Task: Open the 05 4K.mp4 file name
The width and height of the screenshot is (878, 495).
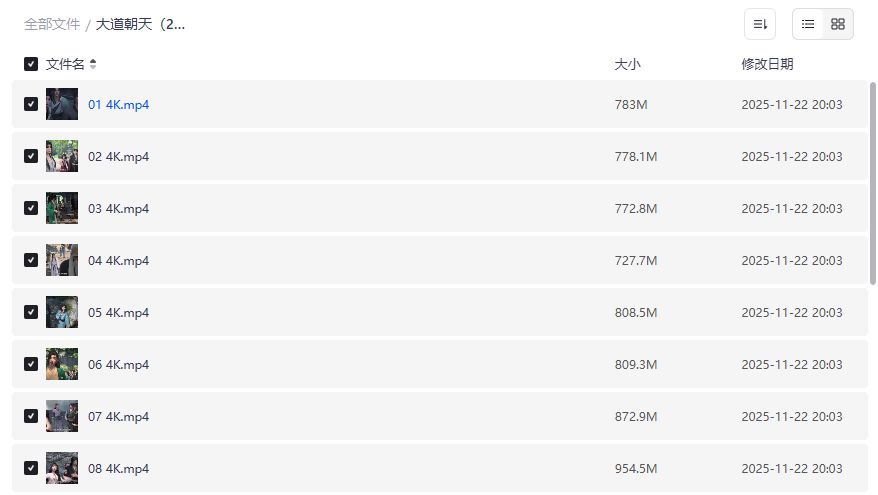Action: (x=118, y=312)
